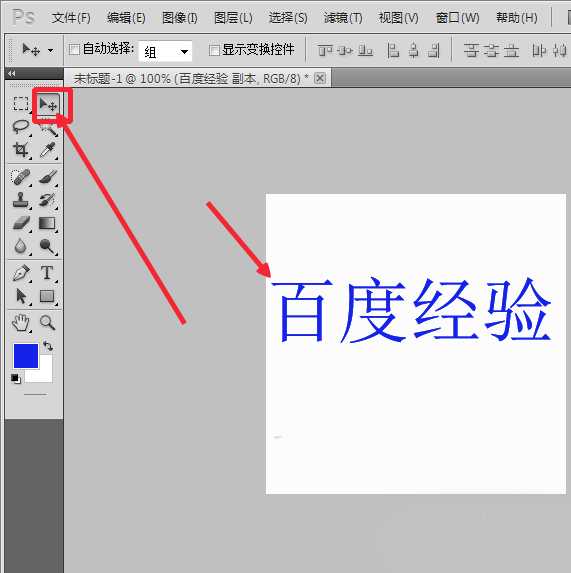Screen dimensions: 571x573
Task: Click the Photoshop Ps logo
Action: coord(23,17)
